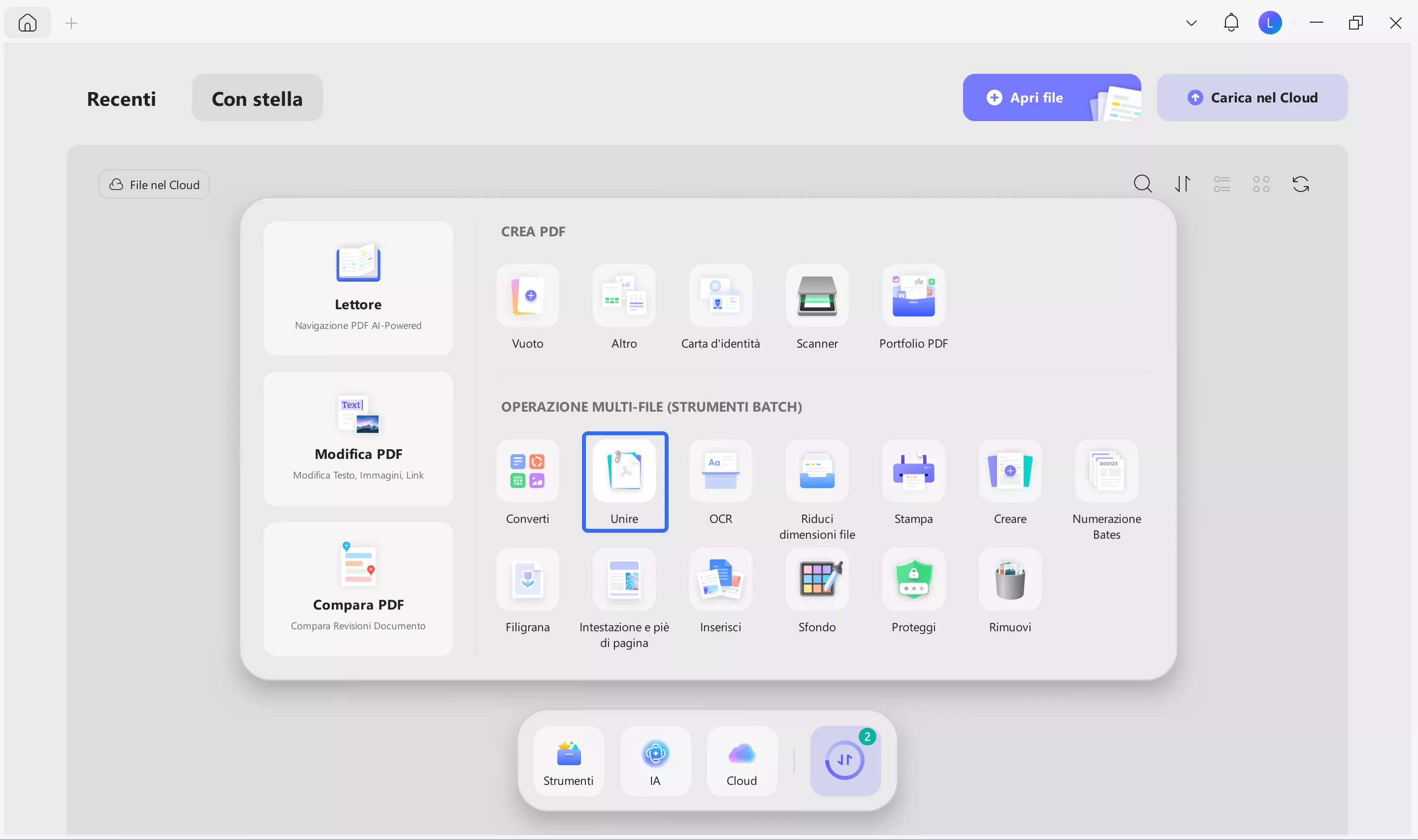Launch the batch OCR tool
The image size is (1418, 840).
point(720,472)
